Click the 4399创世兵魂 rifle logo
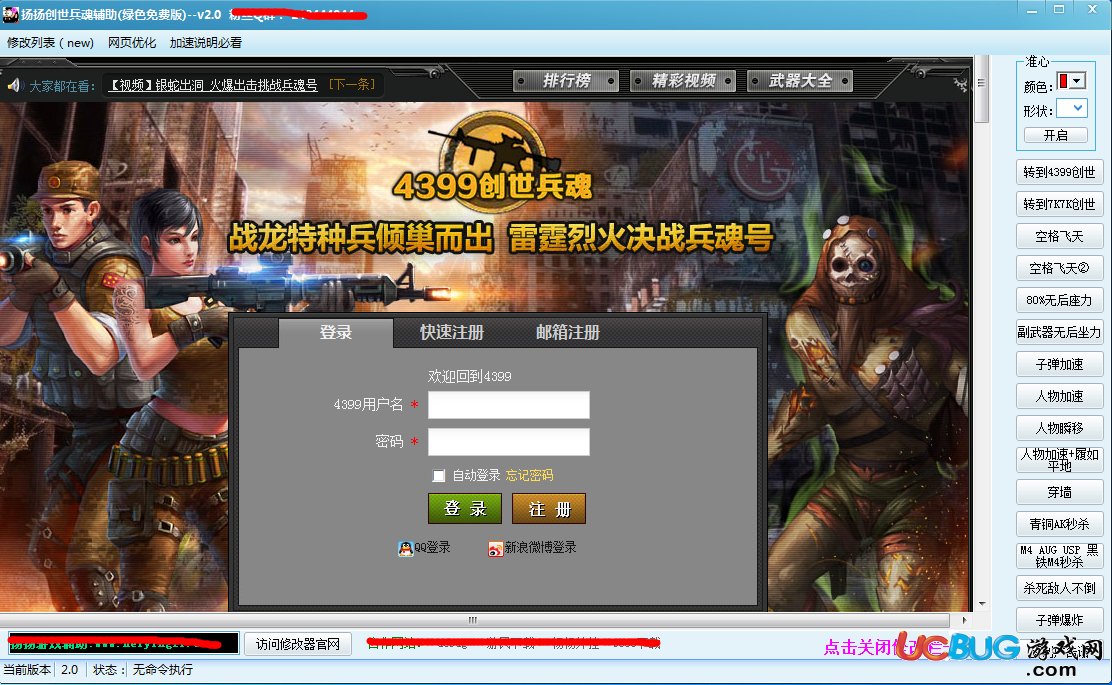This screenshot has width=1112, height=685. click(x=493, y=162)
